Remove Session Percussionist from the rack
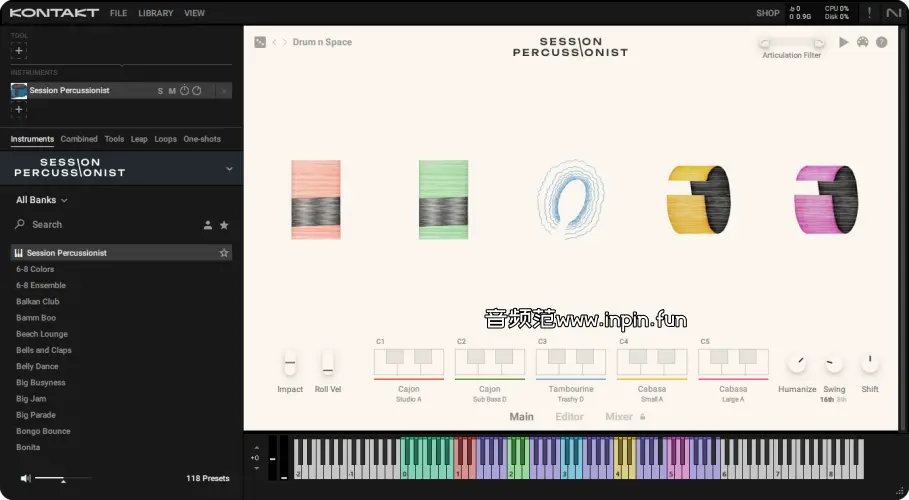This screenshot has width=909, height=500. coord(224,91)
